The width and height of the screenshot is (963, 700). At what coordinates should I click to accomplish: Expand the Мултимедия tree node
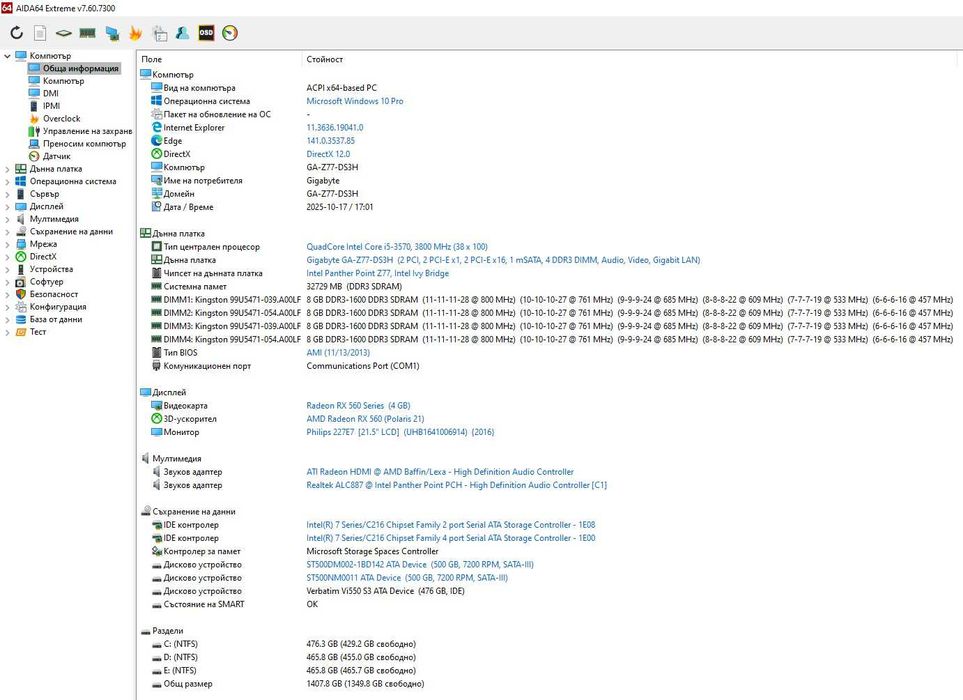[x=7, y=219]
